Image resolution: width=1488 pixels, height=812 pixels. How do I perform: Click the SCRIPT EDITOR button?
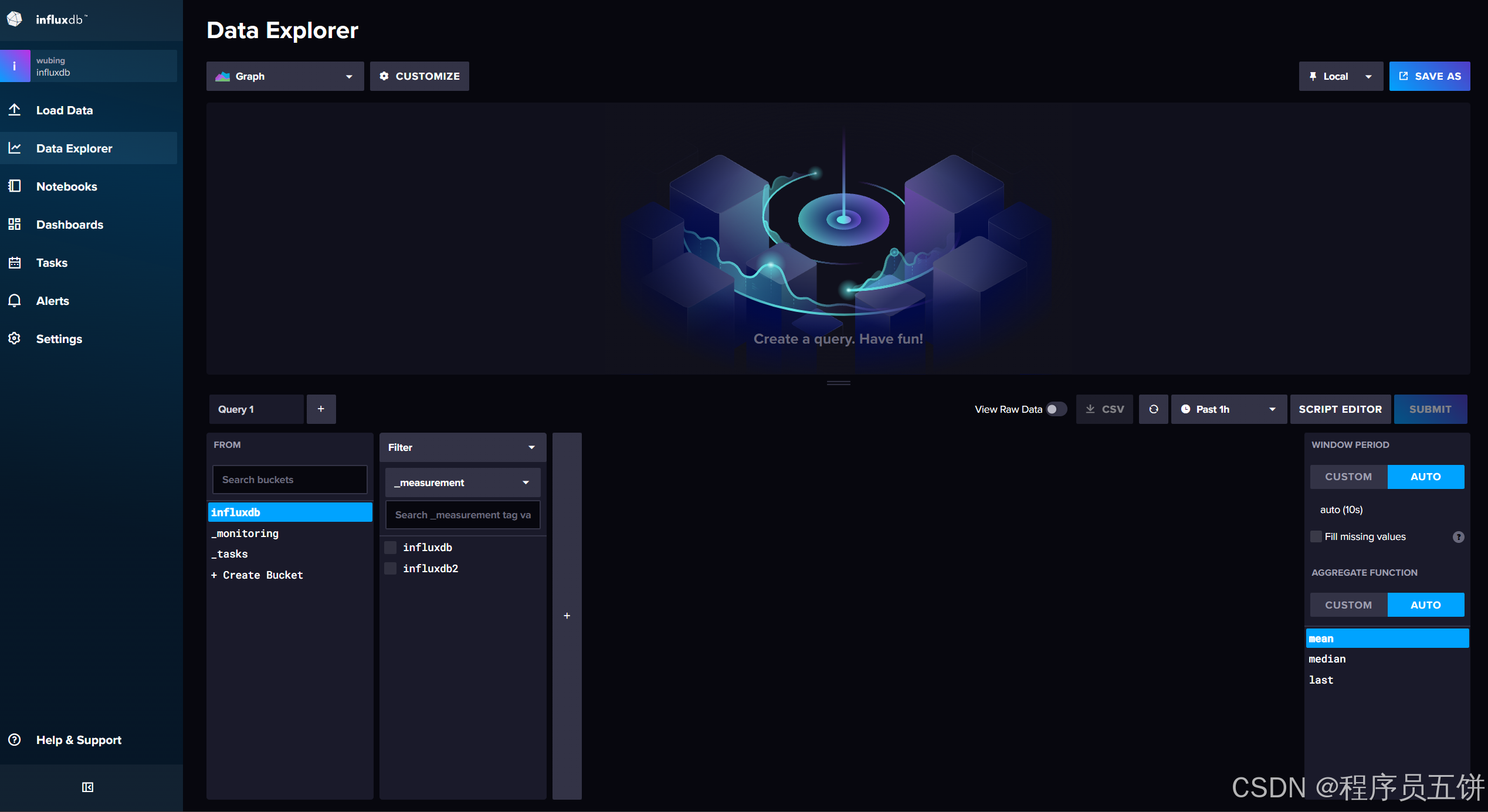pyautogui.click(x=1340, y=409)
